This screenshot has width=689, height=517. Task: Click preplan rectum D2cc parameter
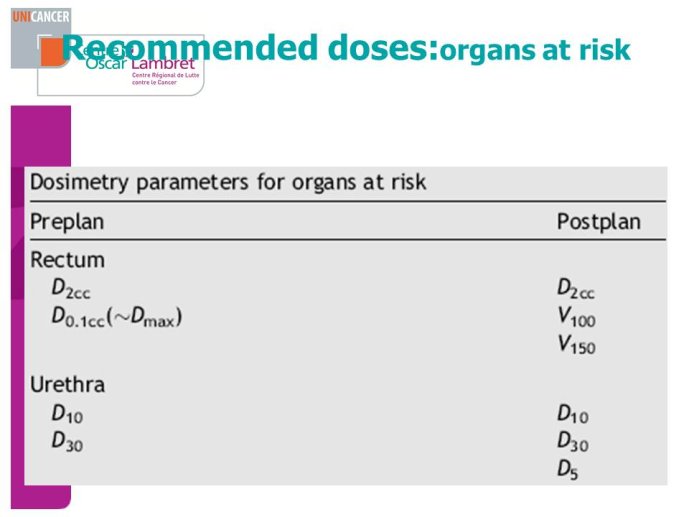coord(71,289)
